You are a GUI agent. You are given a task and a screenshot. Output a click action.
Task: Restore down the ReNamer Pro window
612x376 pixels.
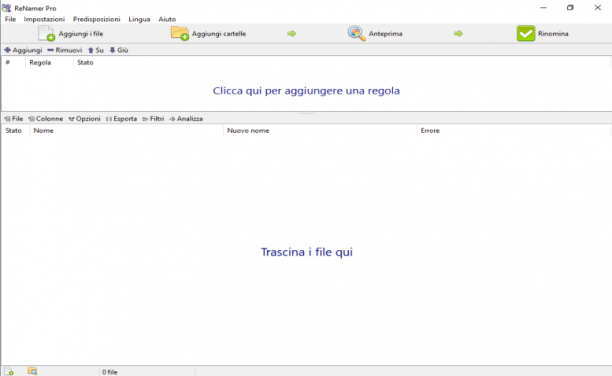click(x=570, y=7)
